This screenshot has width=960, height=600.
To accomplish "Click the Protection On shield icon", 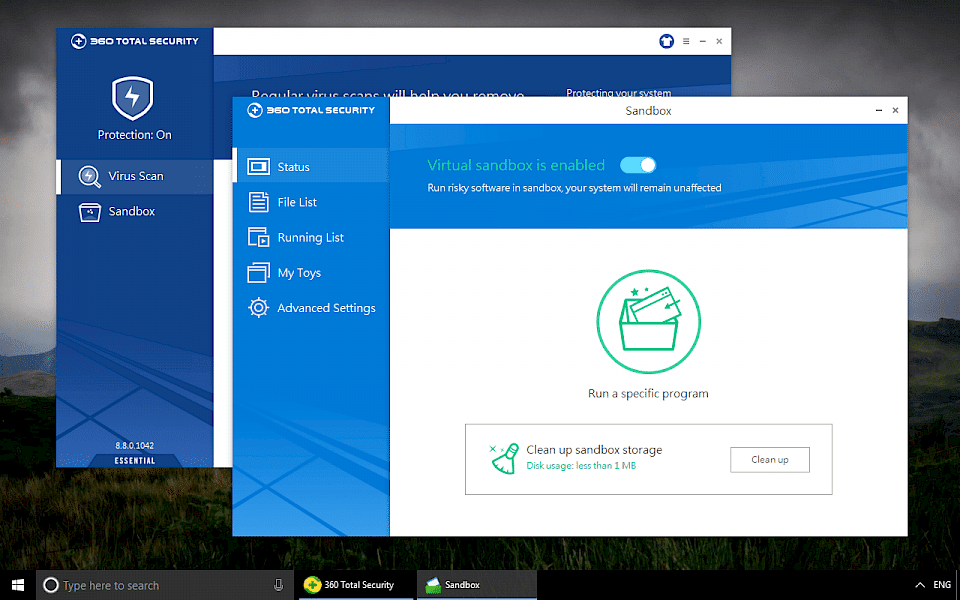I will [132, 98].
